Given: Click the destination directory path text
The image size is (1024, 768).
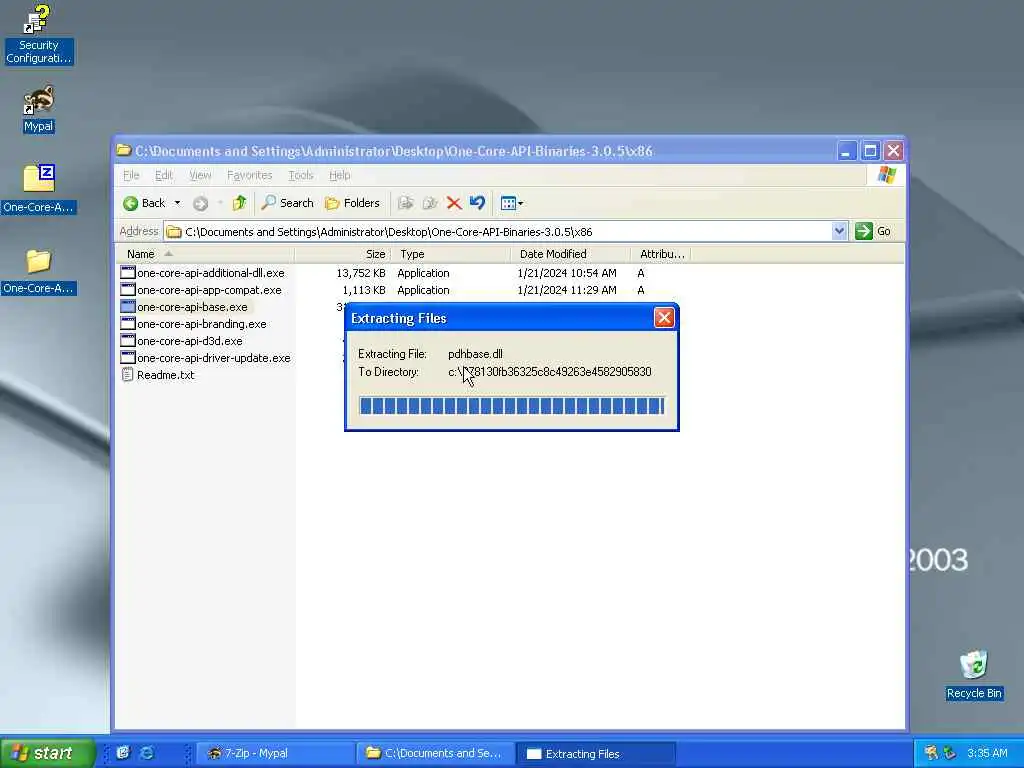Looking at the screenshot, I should tap(550, 372).
